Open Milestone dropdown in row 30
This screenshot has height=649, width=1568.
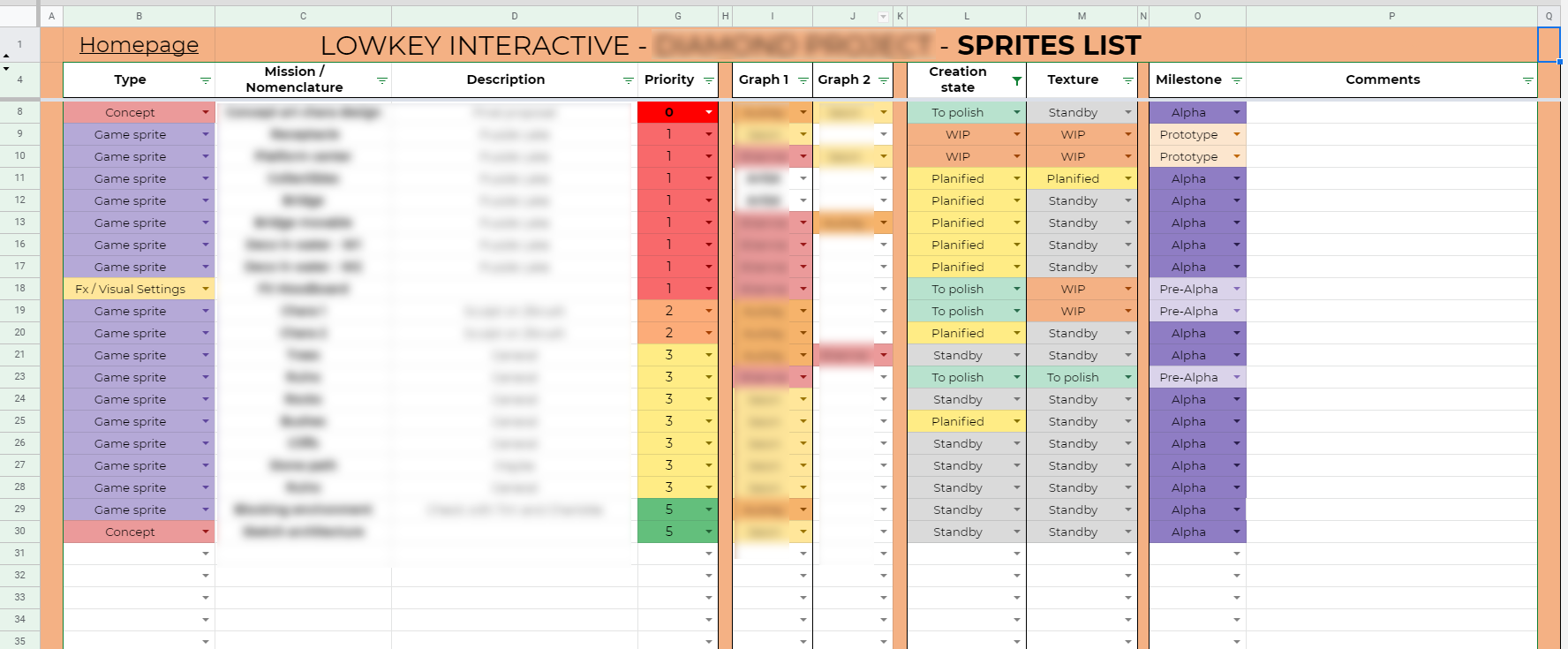(x=1237, y=532)
